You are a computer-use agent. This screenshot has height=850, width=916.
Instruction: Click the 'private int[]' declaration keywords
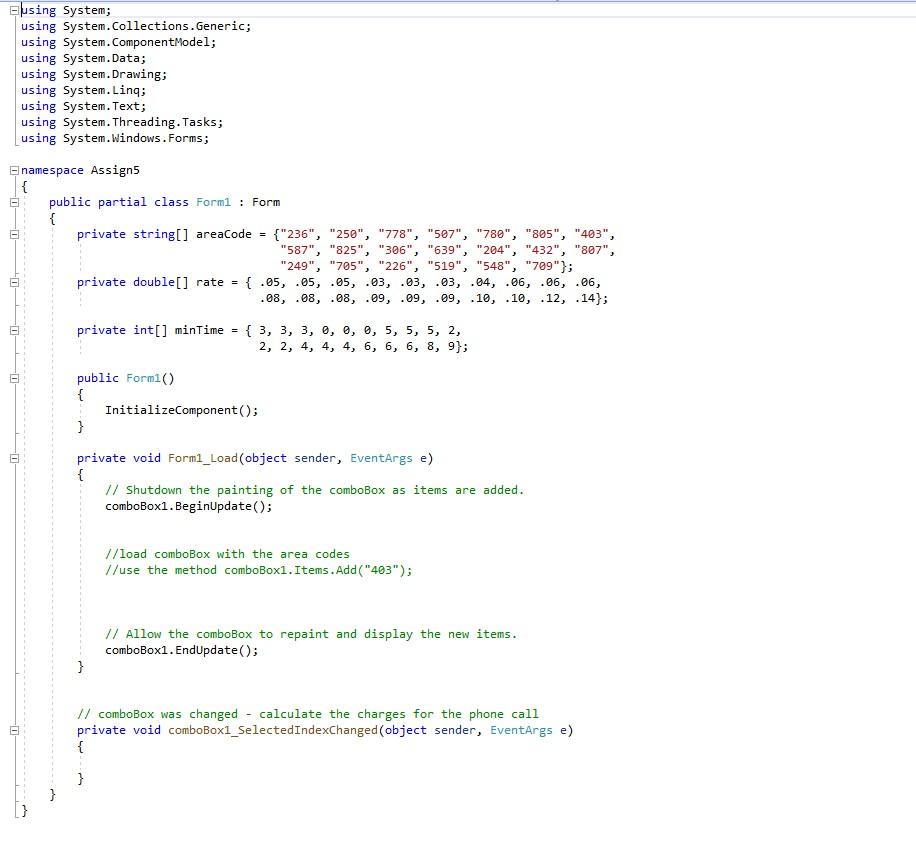tap(122, 330)
